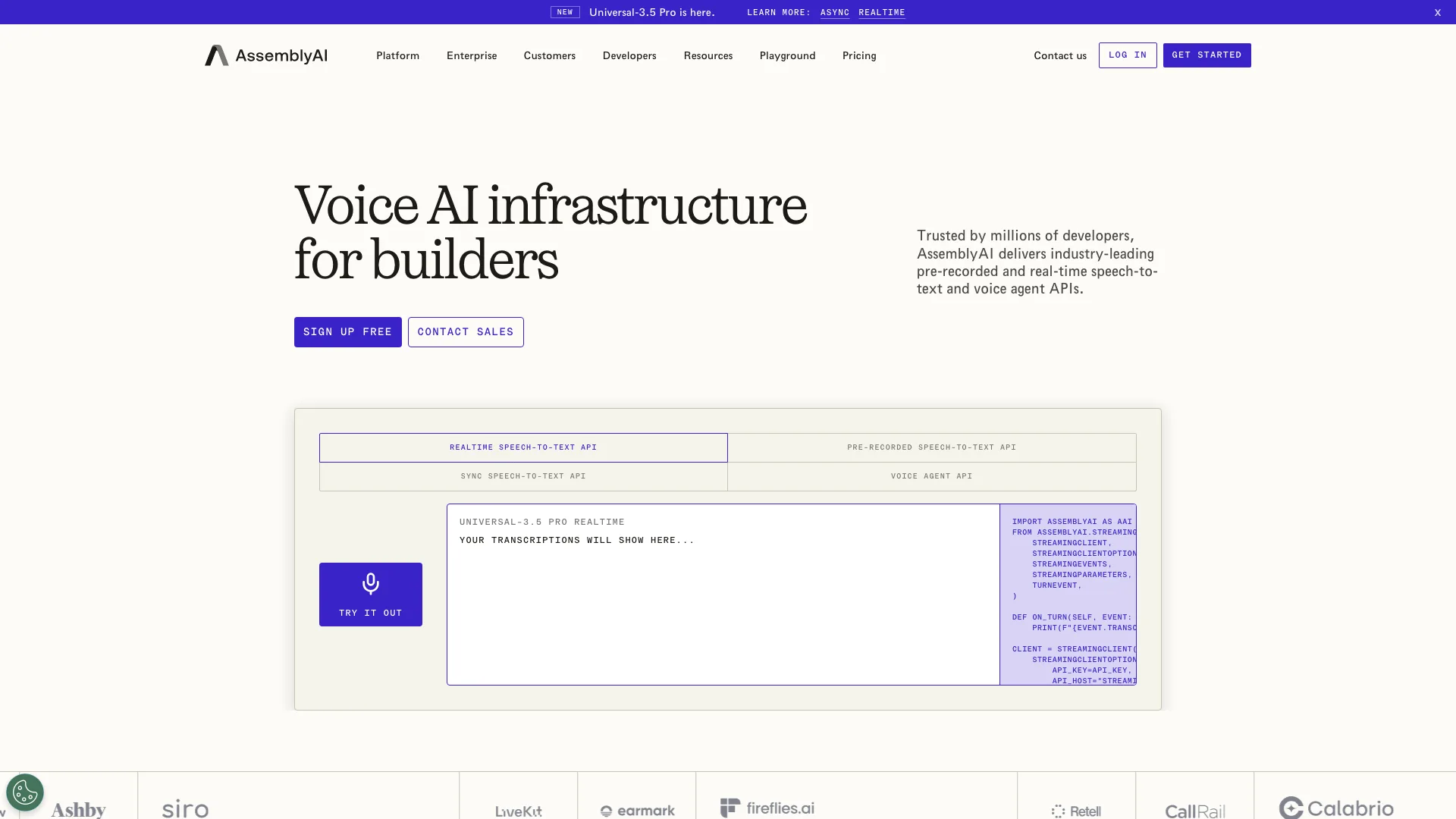1456x819 pixels.
Task: Follow the Realtime learn more link
Action: coord(882,12)
